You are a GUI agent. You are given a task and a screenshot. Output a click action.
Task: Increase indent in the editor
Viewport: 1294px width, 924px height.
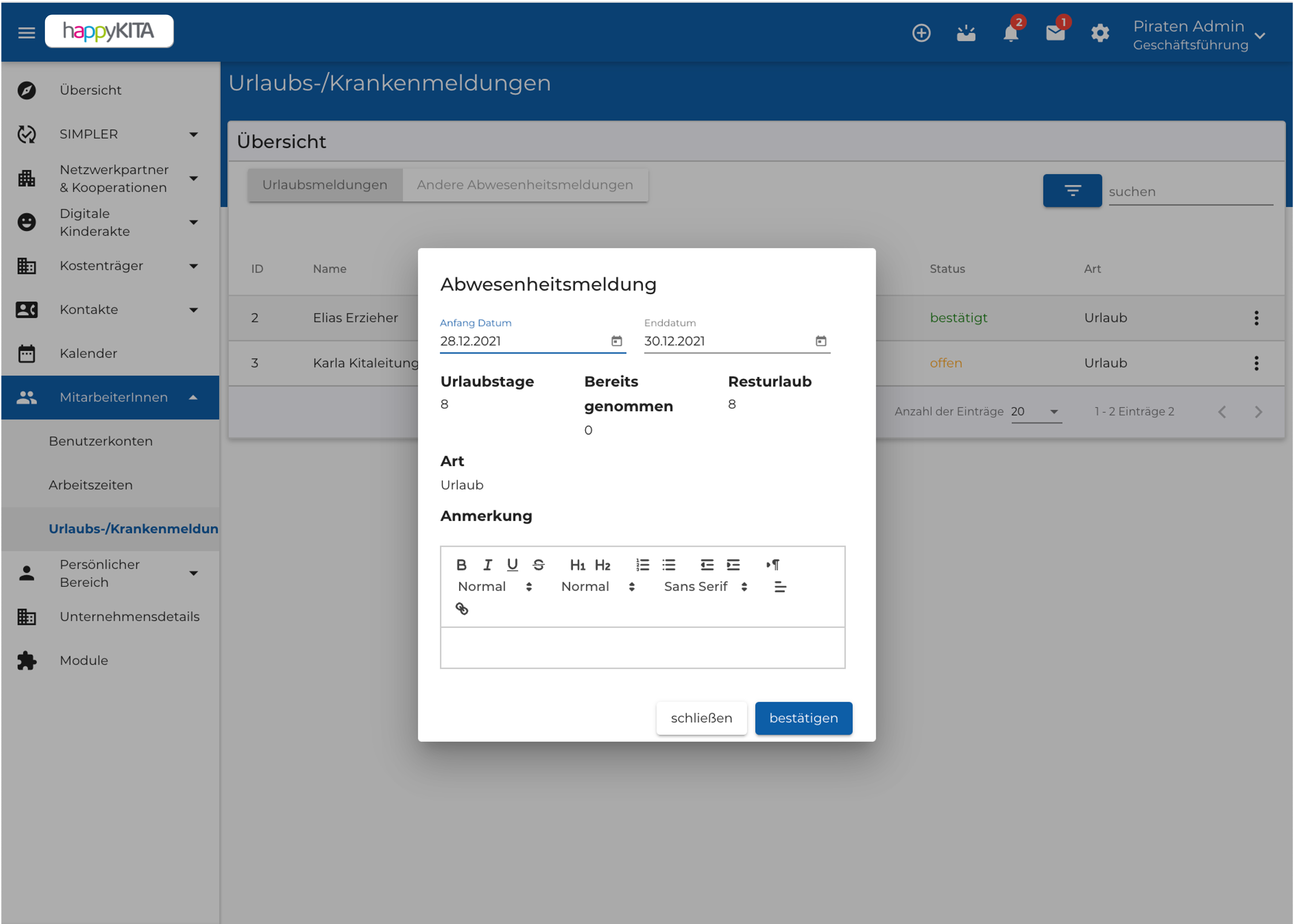tap(733, 564)
